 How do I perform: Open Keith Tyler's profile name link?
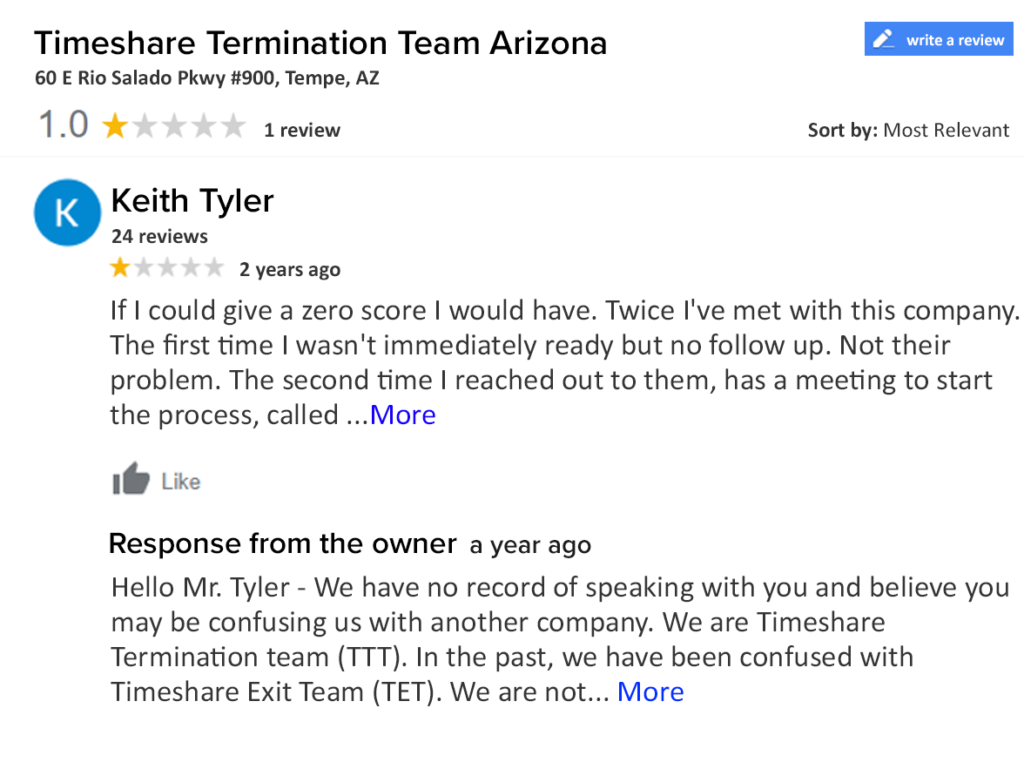(x=192, y=201)
